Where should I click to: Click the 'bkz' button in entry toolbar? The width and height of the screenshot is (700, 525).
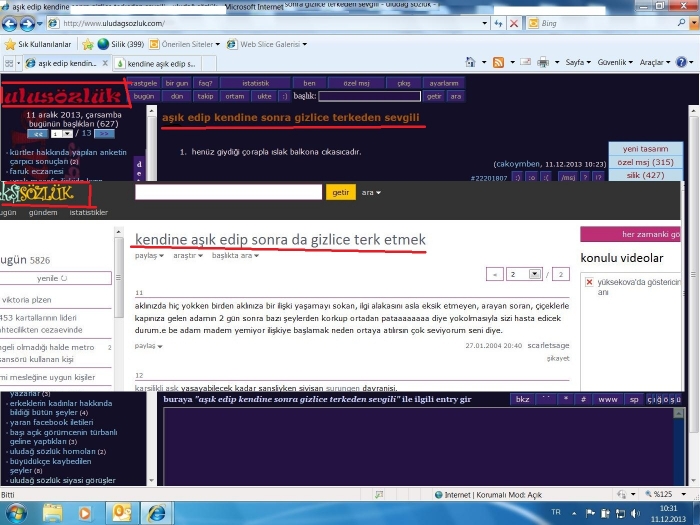(522, 400)
